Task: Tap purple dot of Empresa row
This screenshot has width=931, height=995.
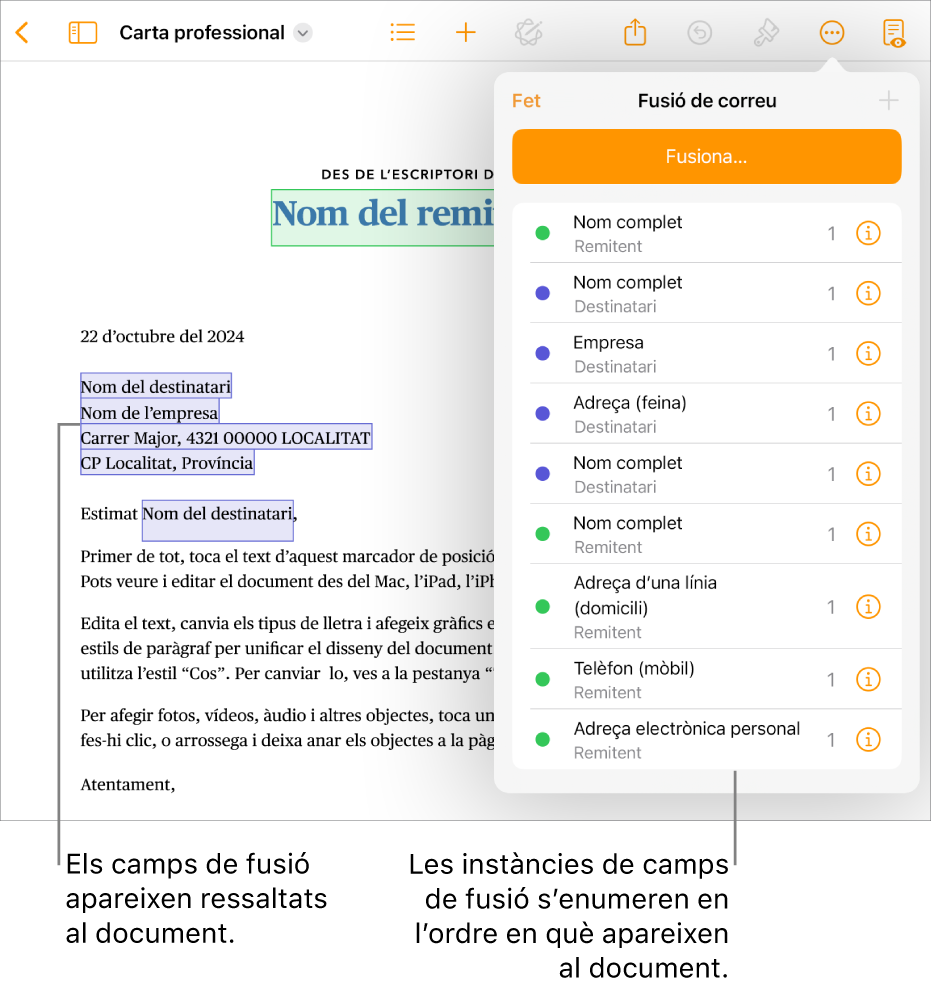Action: point(543,353)
